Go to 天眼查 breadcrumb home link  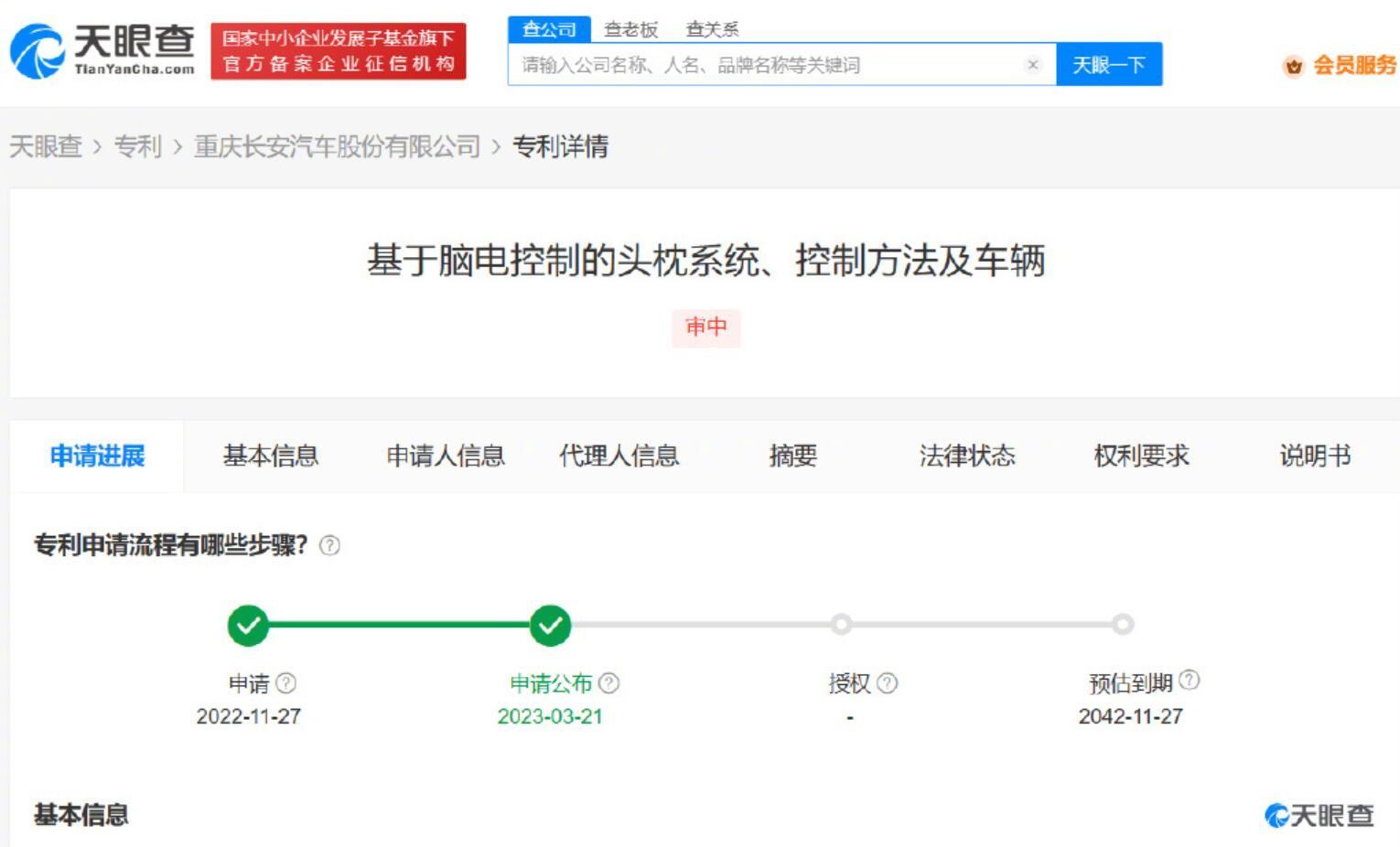coord(46,146)
